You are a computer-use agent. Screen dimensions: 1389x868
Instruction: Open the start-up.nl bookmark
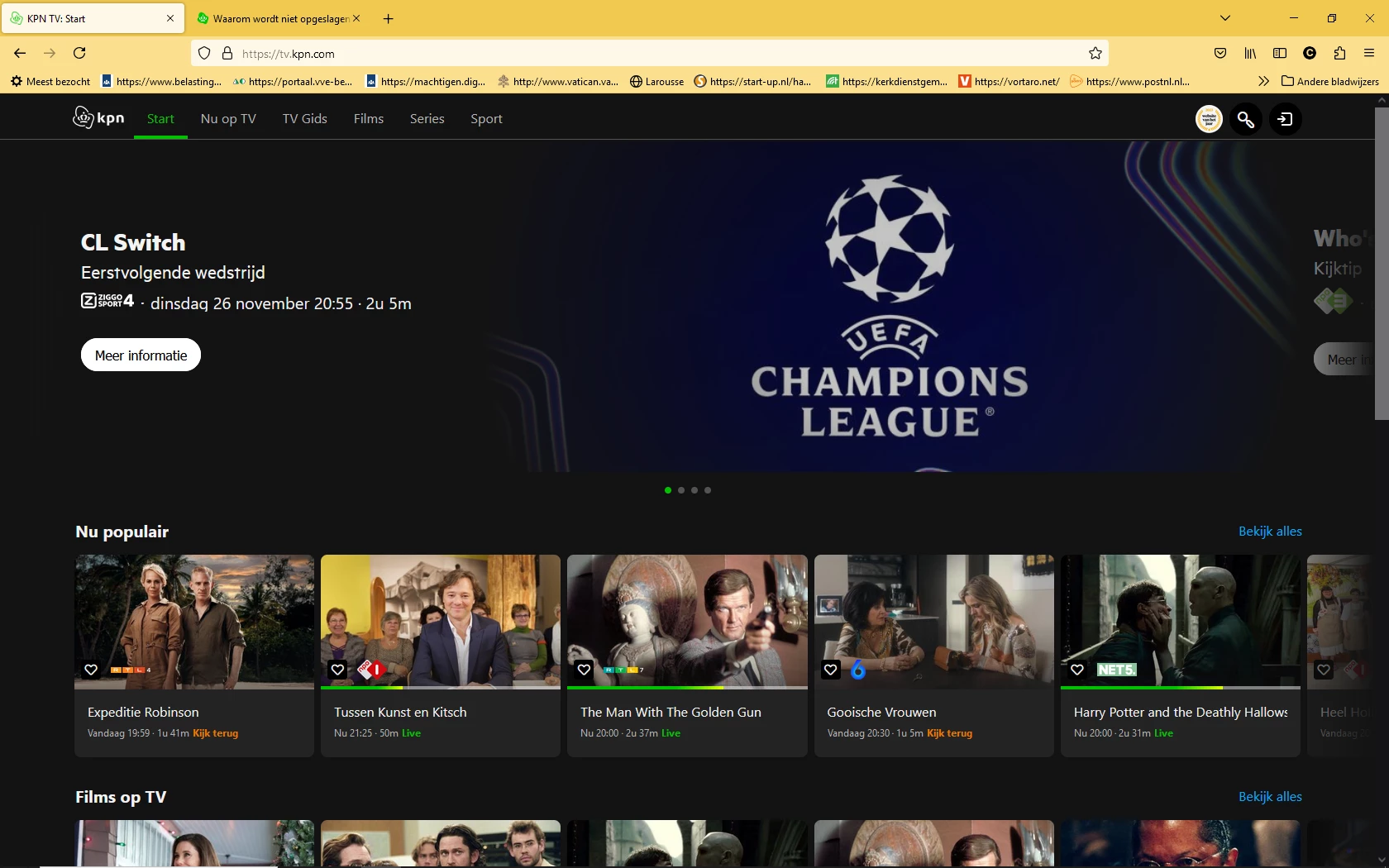(753, 81)
